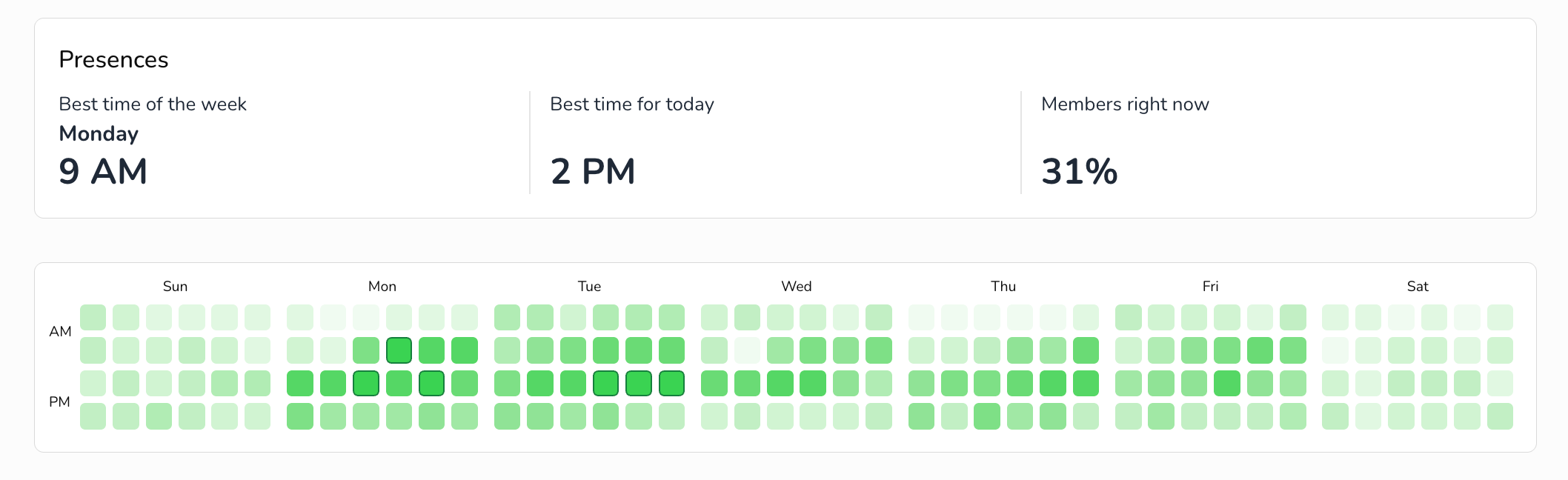Click the Tuesday 3 PM heatmap cell

(605, 383)
